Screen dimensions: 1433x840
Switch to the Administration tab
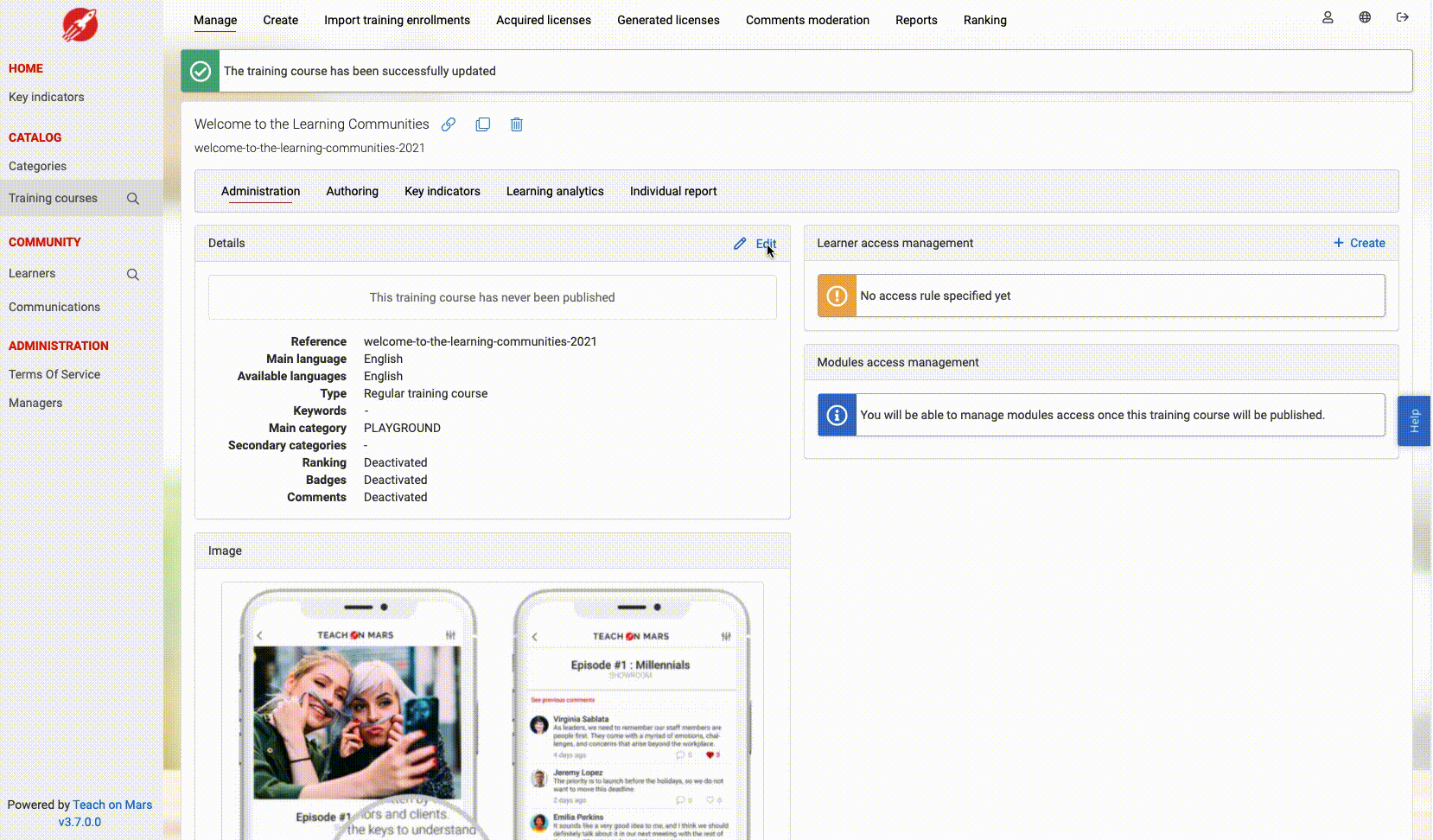click(x=261, y=191)
